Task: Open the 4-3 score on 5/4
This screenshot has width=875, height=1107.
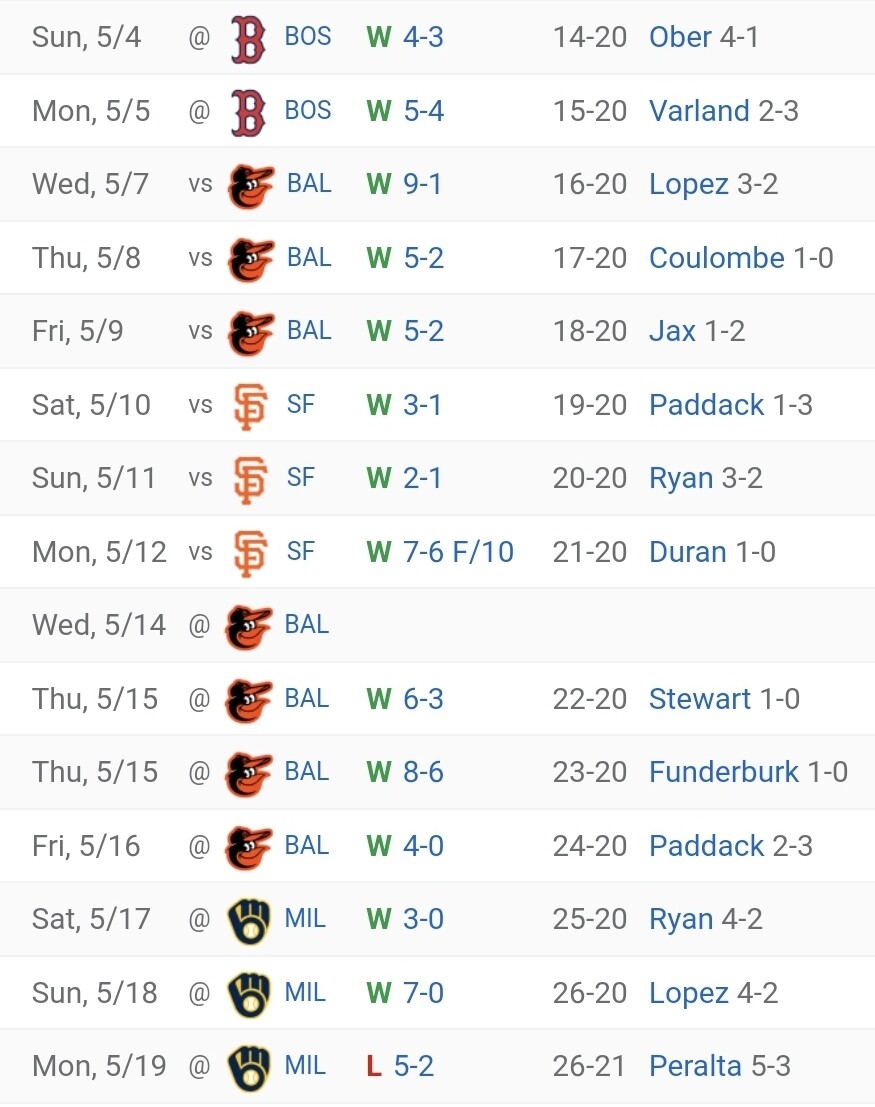Action: (x=423, y=37)
